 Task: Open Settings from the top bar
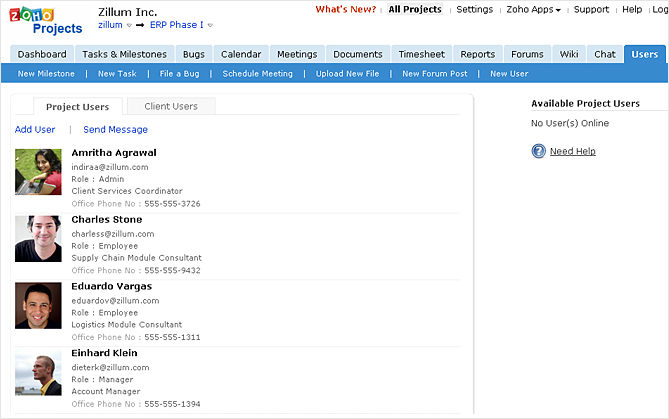(x=474, y=9)
